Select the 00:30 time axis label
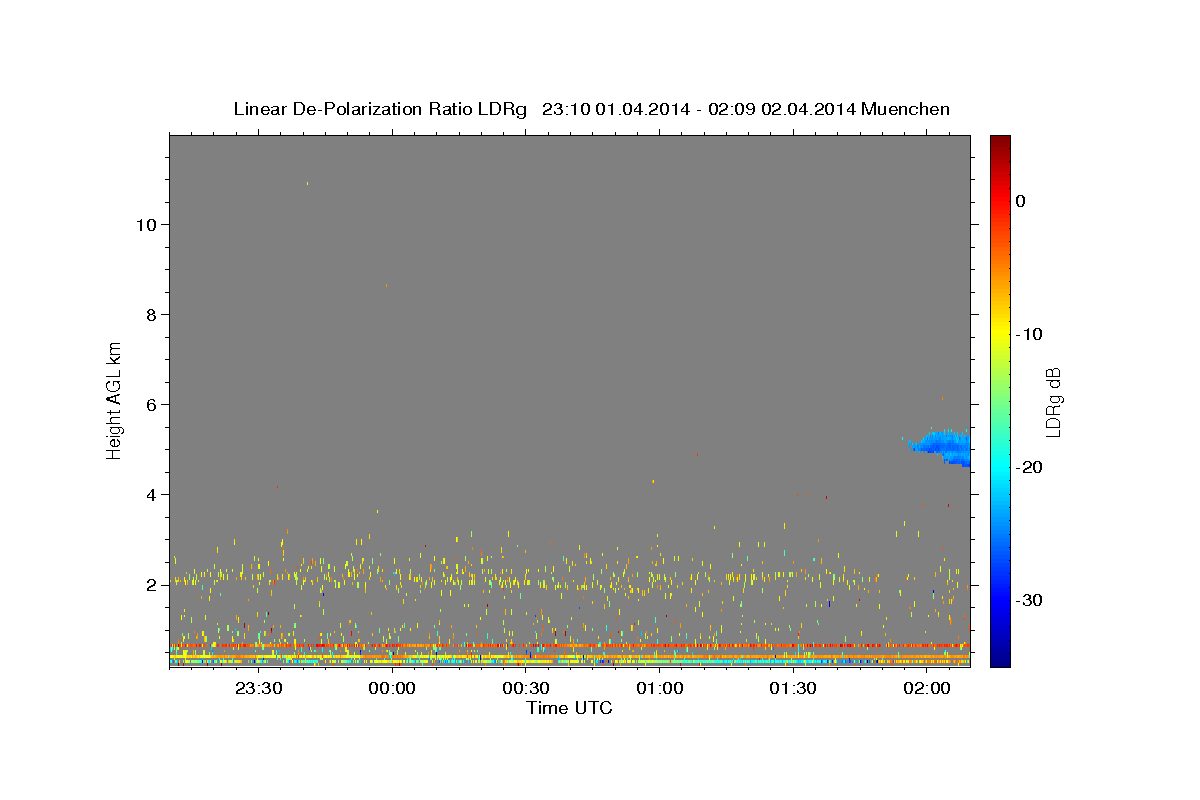This screenshot has height=800, width=1200. (526, 688)
